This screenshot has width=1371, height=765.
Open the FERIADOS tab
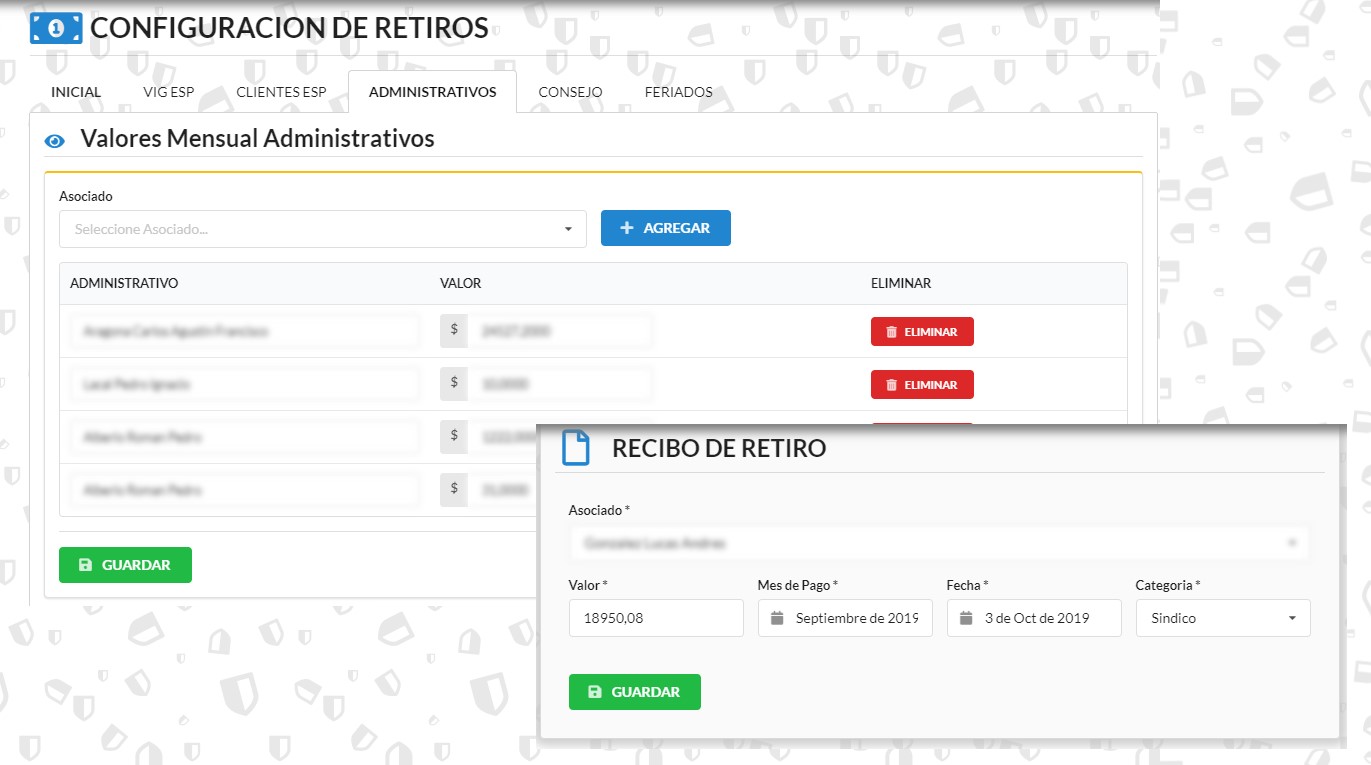pyautogui.click(x=678, y=92)
